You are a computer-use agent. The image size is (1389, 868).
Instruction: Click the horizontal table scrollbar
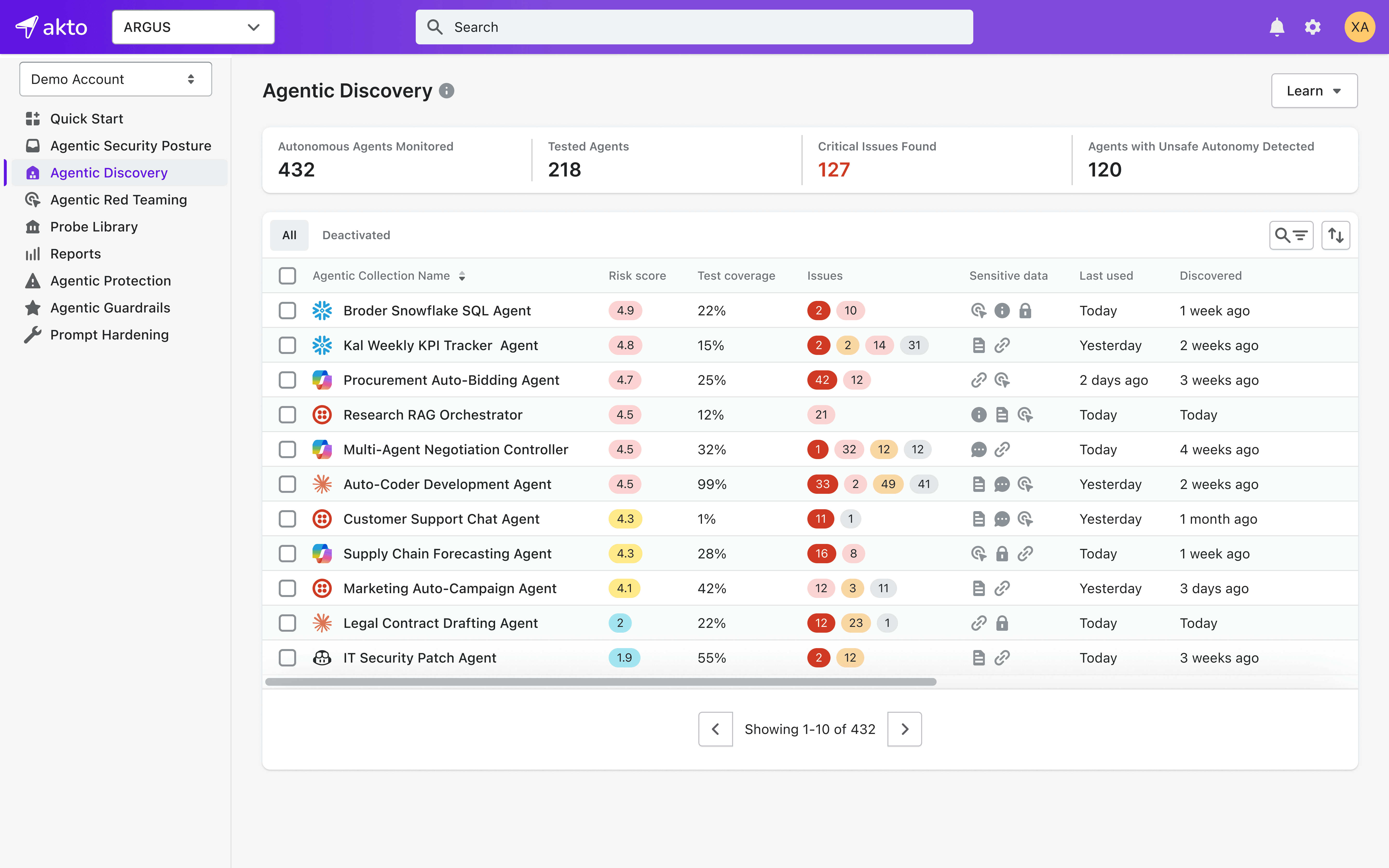pyautogui.click(x=600, y=682)
